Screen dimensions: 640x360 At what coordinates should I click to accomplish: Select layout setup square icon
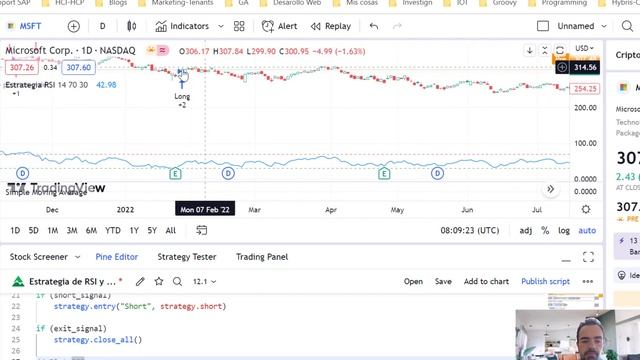(543, 26)
